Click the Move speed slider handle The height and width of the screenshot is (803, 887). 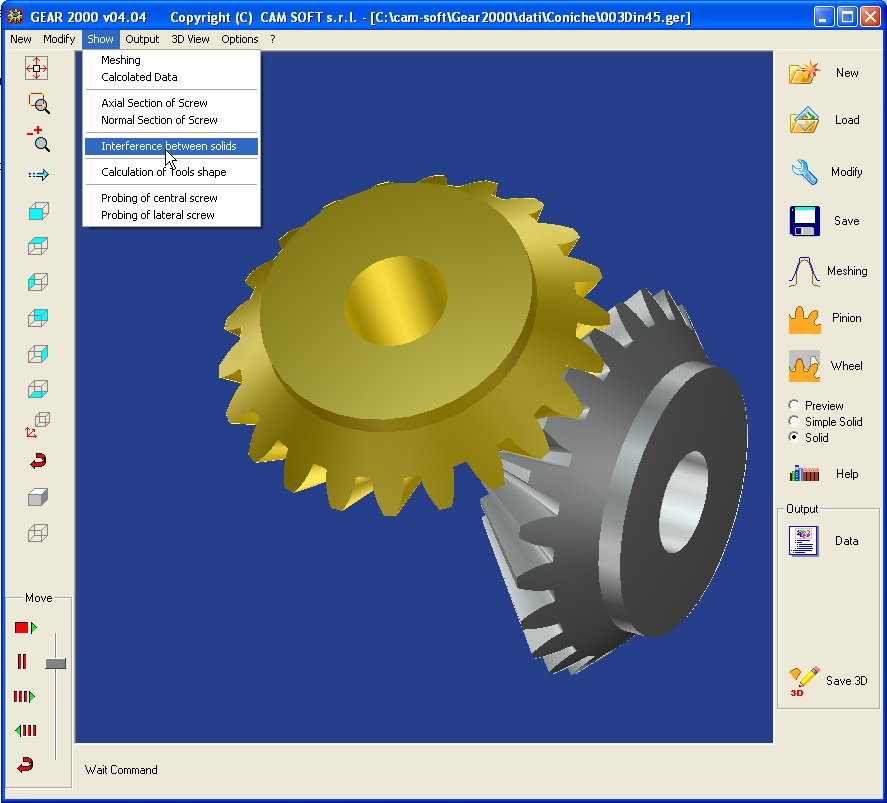[x=56, y=663]
